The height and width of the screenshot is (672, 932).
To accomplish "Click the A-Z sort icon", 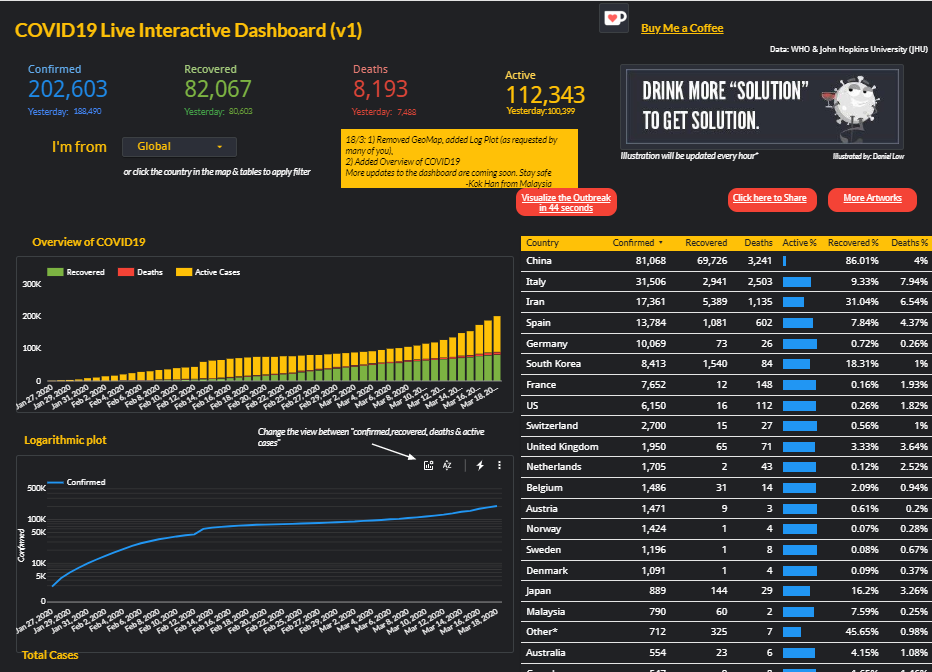I will [x=447, y=465].
